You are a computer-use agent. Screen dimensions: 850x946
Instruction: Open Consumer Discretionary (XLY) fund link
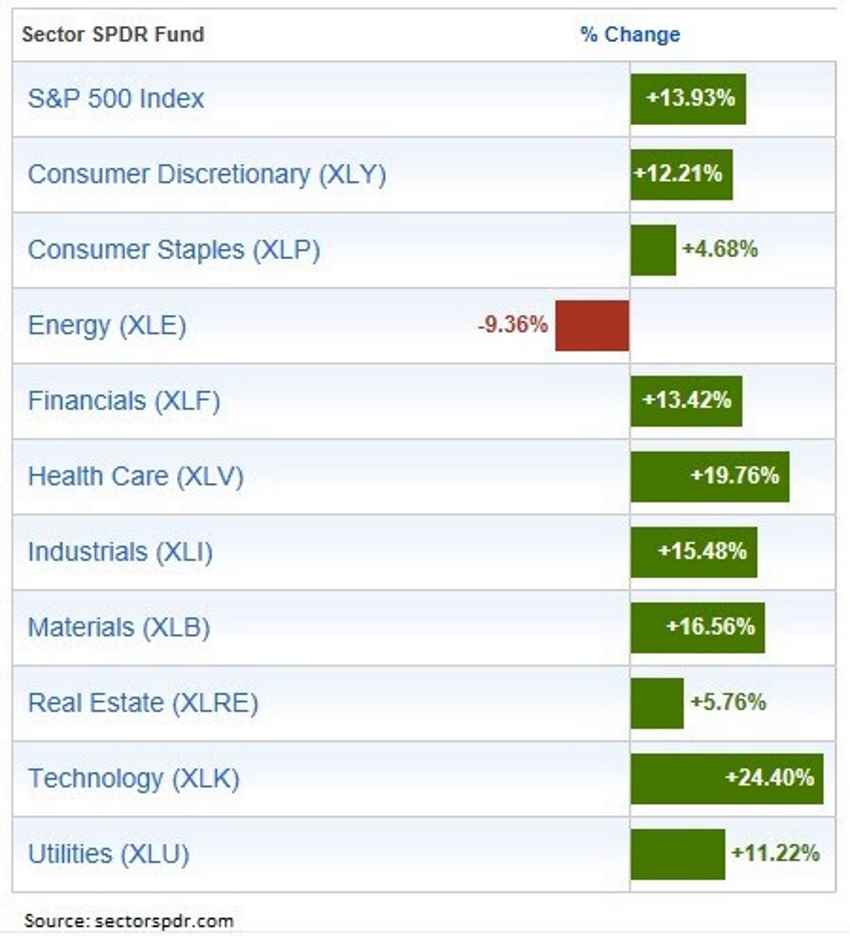(207, 174)
